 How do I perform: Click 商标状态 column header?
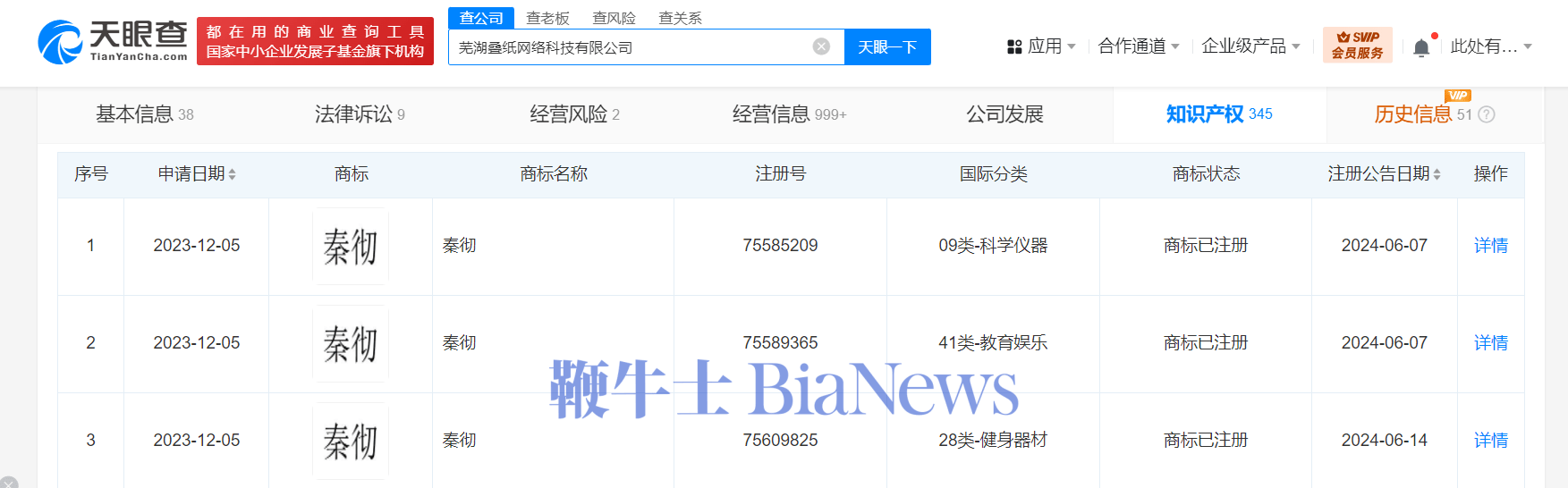coord(1206,174)
